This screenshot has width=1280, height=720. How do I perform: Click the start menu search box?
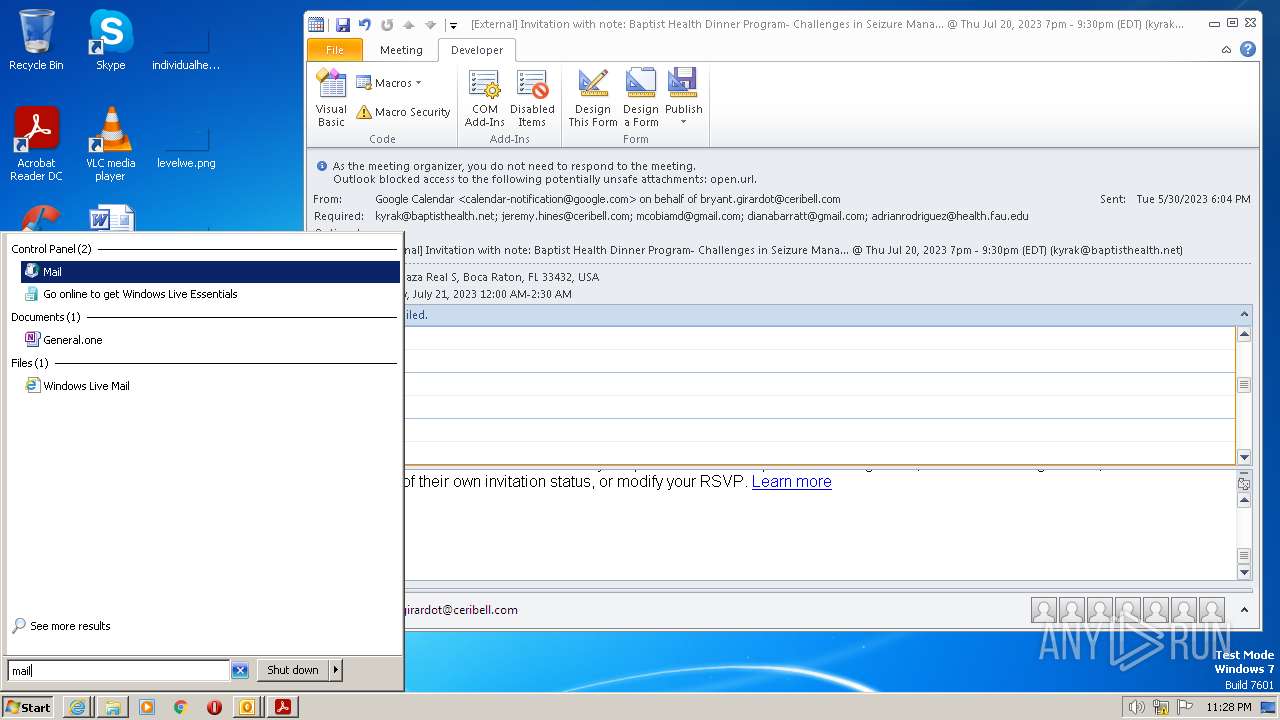point(118,671)
